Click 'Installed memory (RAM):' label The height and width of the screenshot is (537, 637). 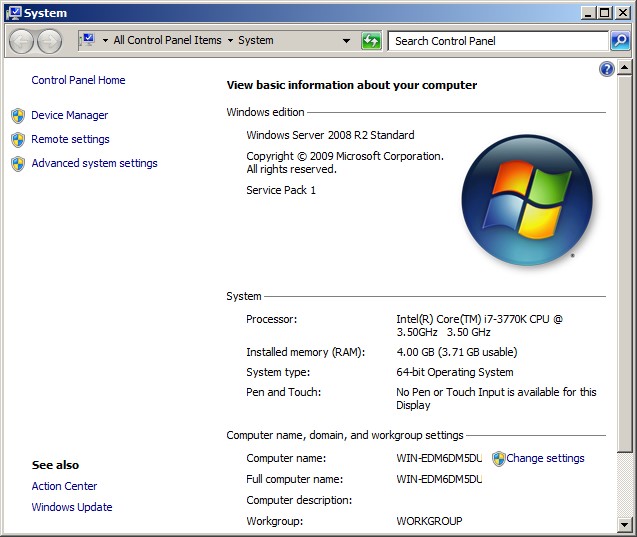pos(306,352)
